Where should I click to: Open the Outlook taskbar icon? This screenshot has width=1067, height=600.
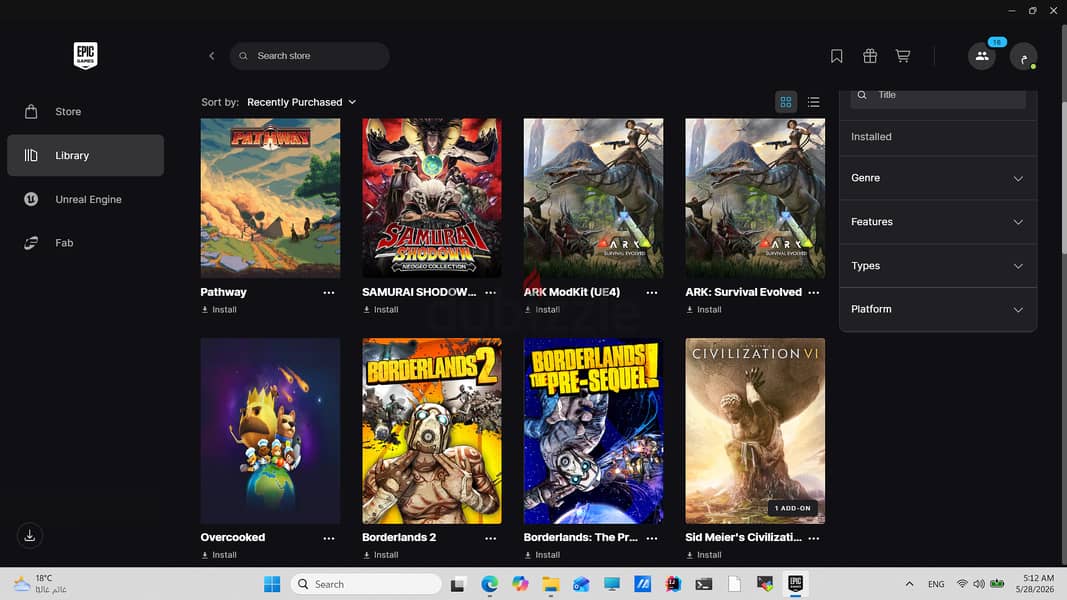click(x=581, y=584)
